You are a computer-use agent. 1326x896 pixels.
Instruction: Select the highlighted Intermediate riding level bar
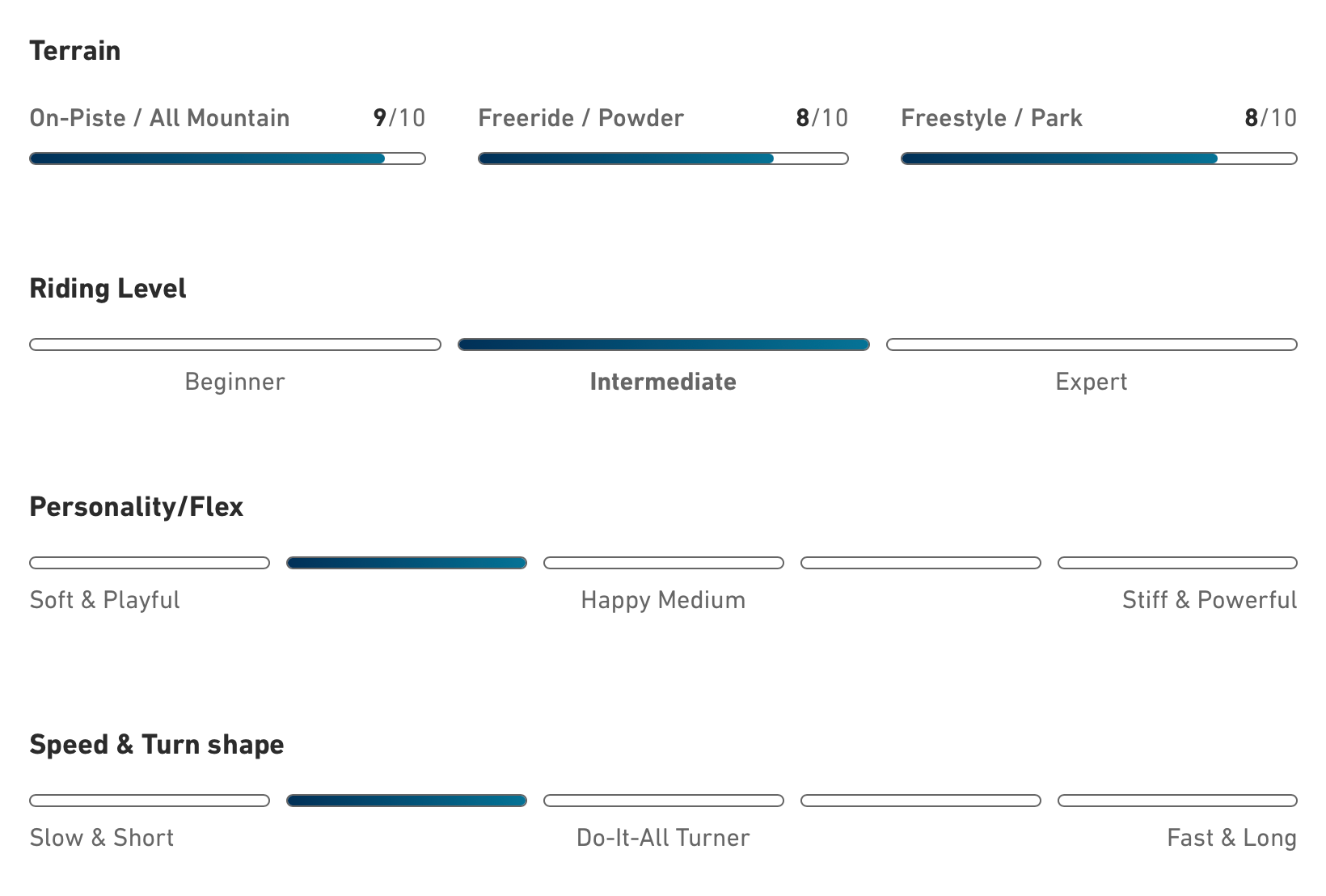point(664,344)
